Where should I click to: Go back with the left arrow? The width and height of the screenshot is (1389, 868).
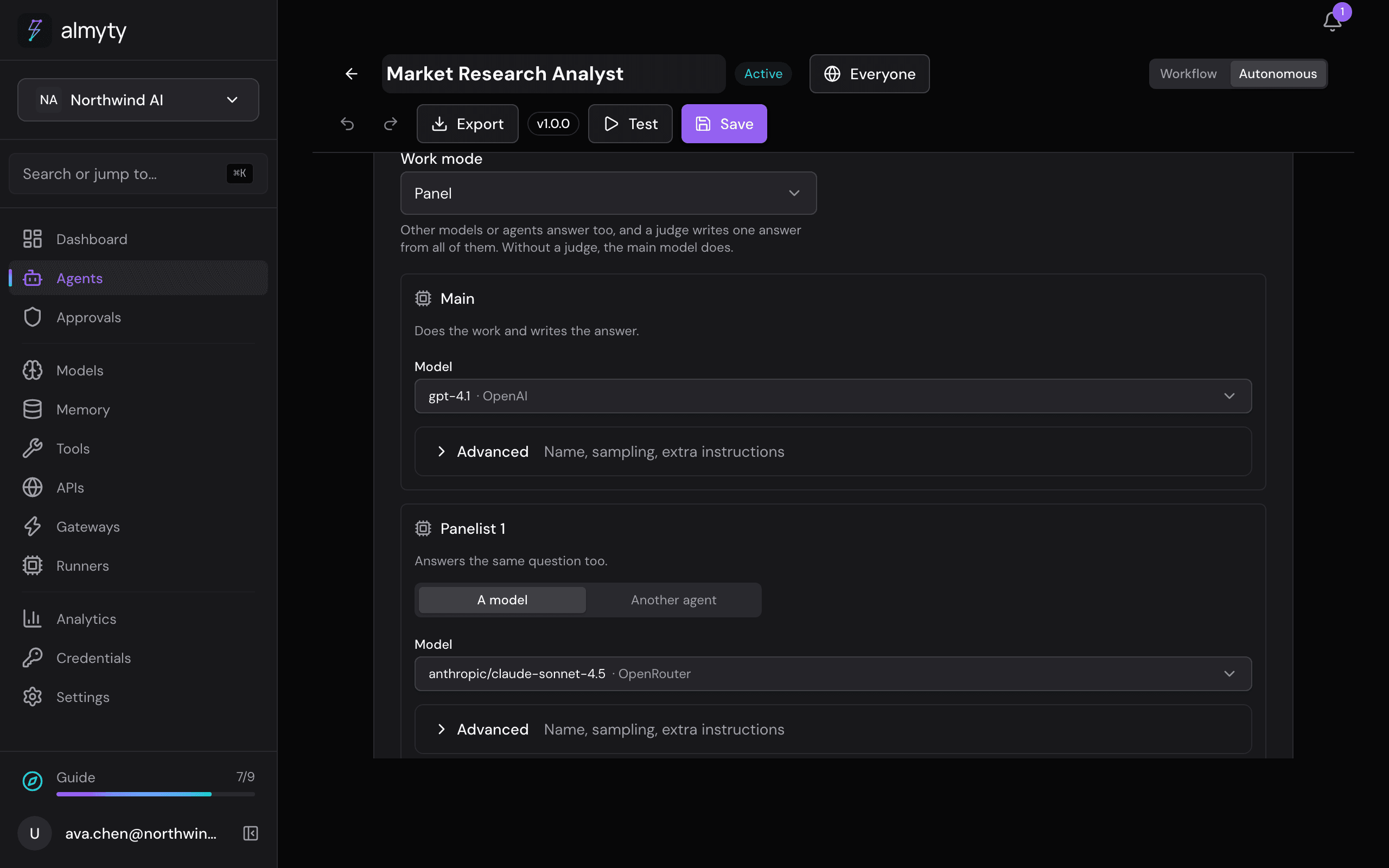351,74
